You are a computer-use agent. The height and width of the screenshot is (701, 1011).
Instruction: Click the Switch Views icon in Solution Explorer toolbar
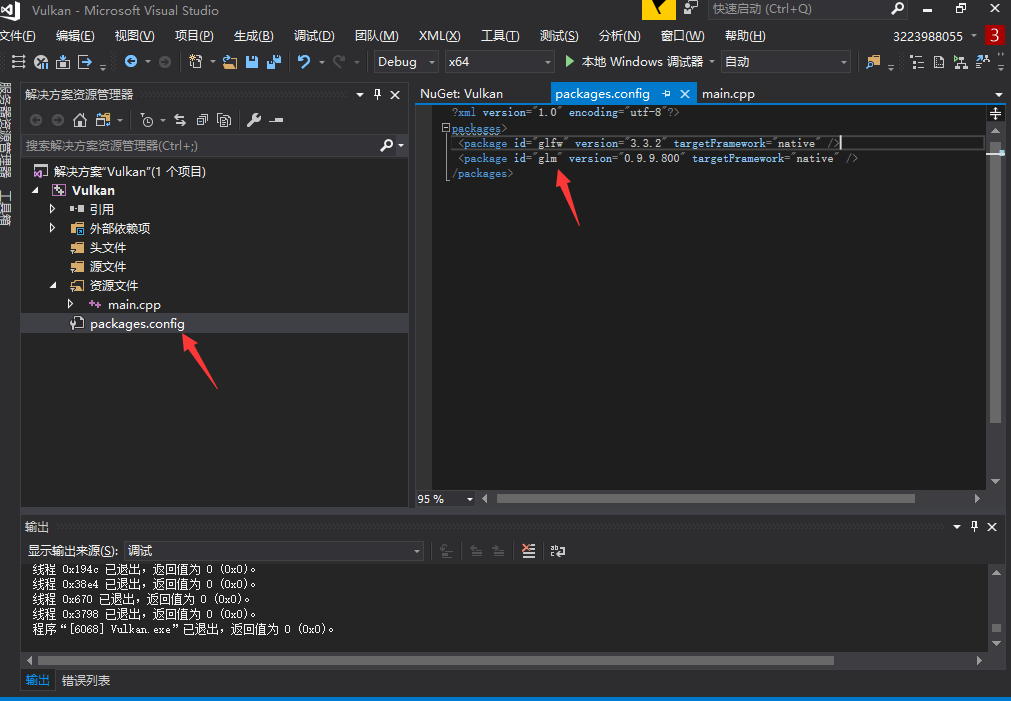coord(103,120)
